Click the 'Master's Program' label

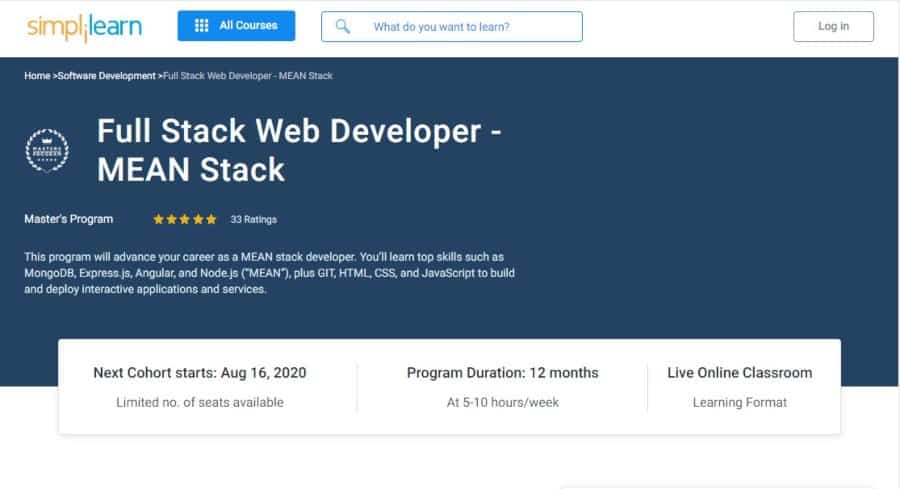68,219
